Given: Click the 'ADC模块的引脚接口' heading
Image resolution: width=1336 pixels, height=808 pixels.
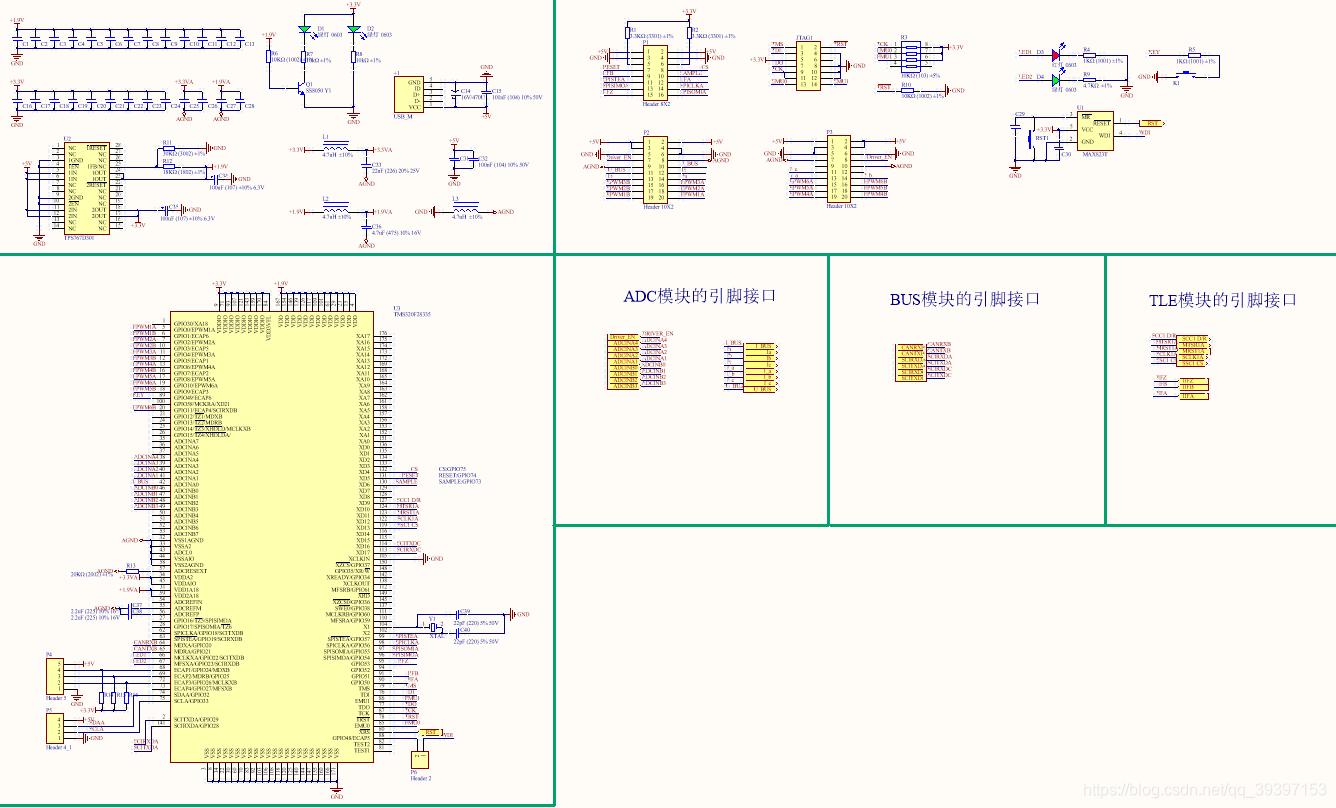Looking at the screenshot, I should pyautogui.click(x=700, y=296).
